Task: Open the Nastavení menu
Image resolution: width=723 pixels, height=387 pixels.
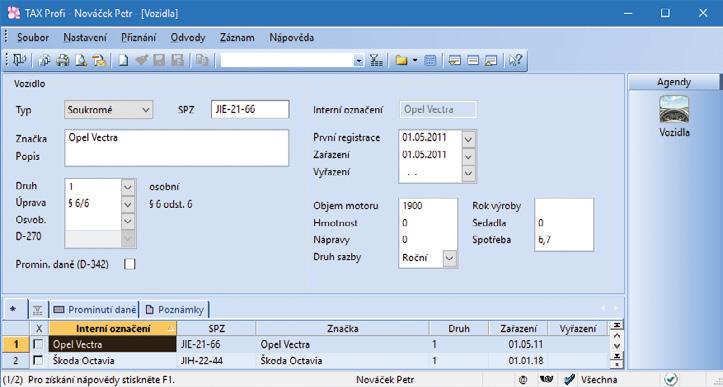Action: tap(85, 38)
